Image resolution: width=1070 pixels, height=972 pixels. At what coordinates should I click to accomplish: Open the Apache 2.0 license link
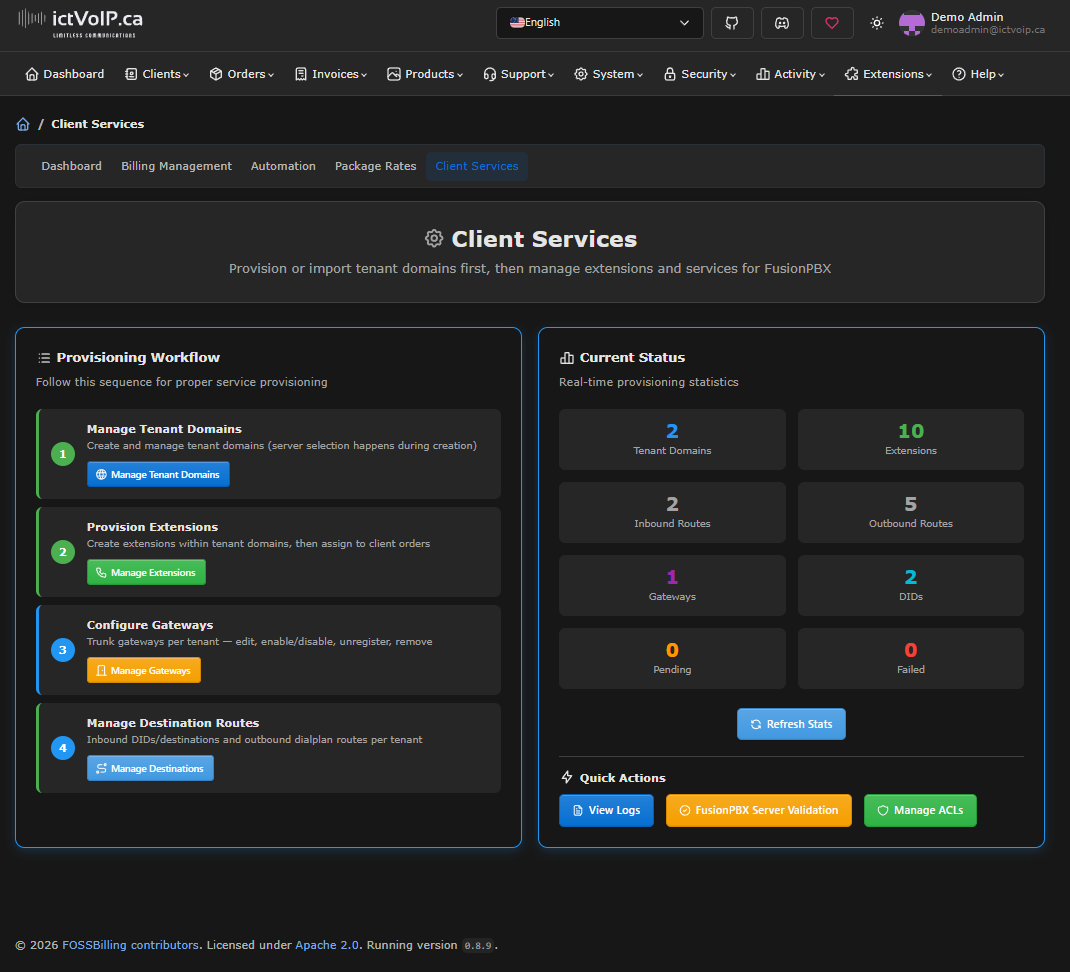click(327, 945)
